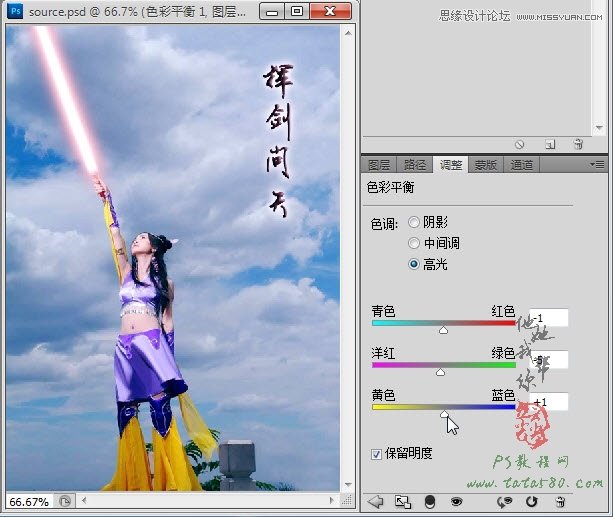The width and height of the screenshot is (613, 517).
Task: Click the new item icon in upper panel
Action: [x=550, y=145]
